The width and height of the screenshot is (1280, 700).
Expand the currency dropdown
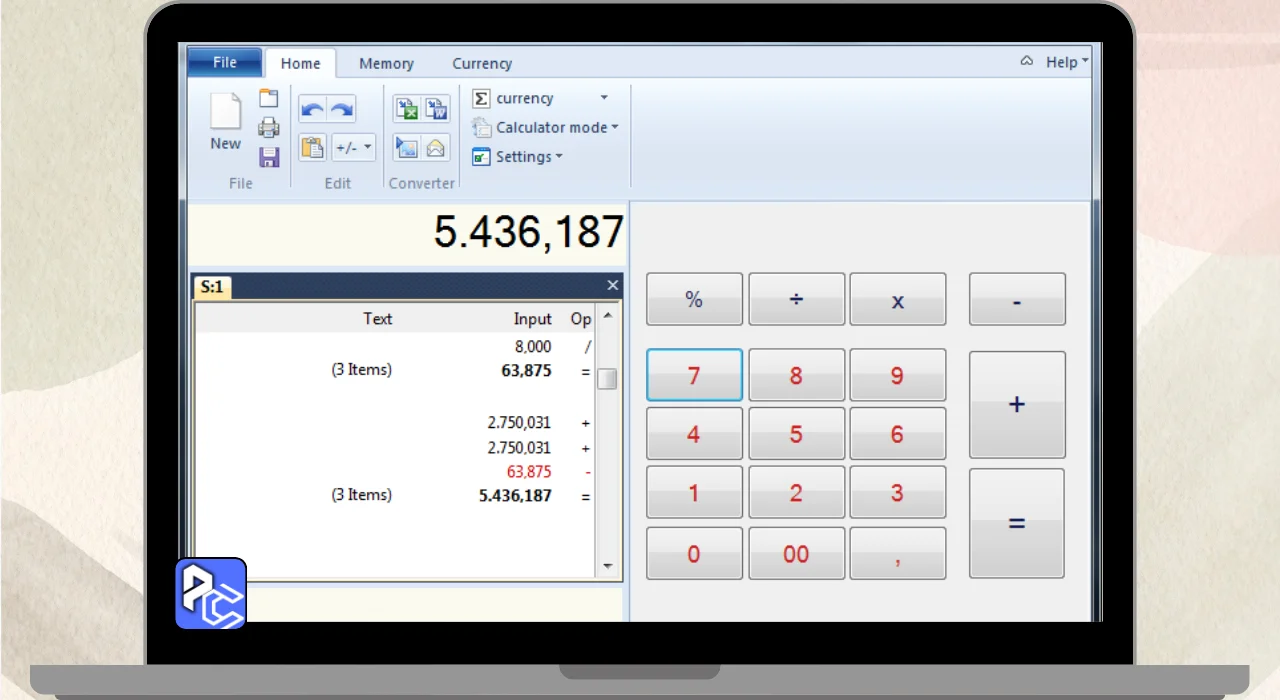[x=603, y=98]
